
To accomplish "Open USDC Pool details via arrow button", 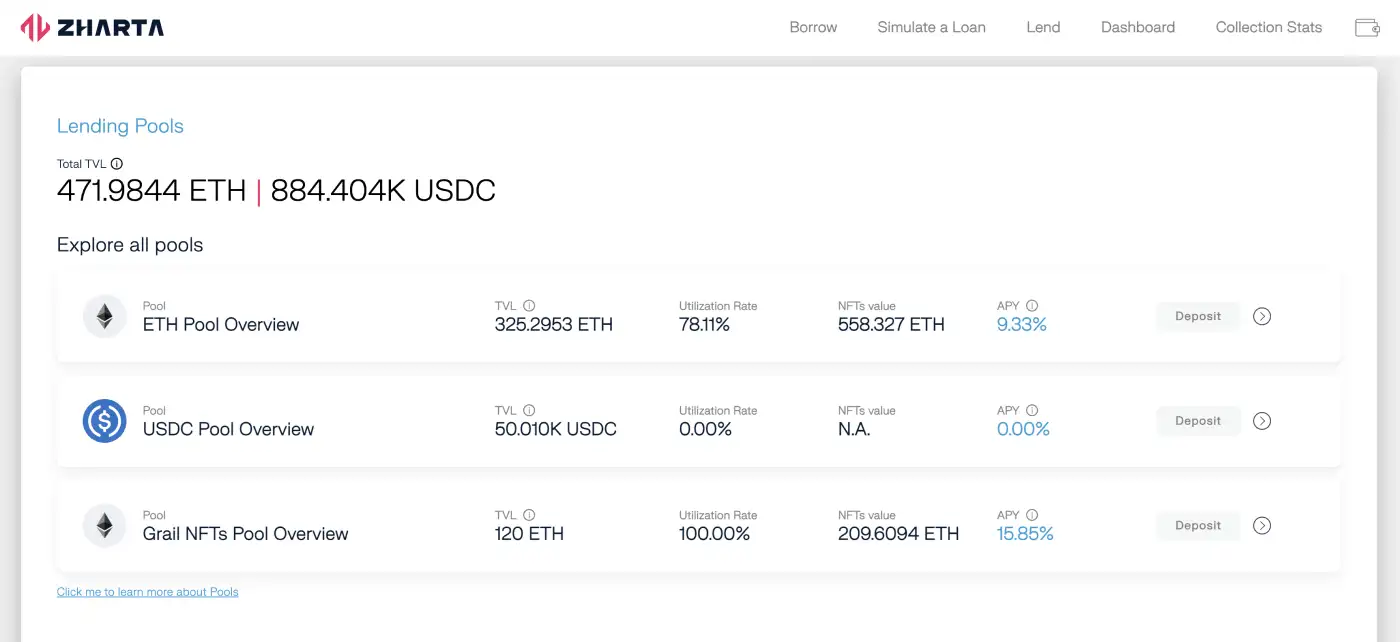I will click(1262, 421).
